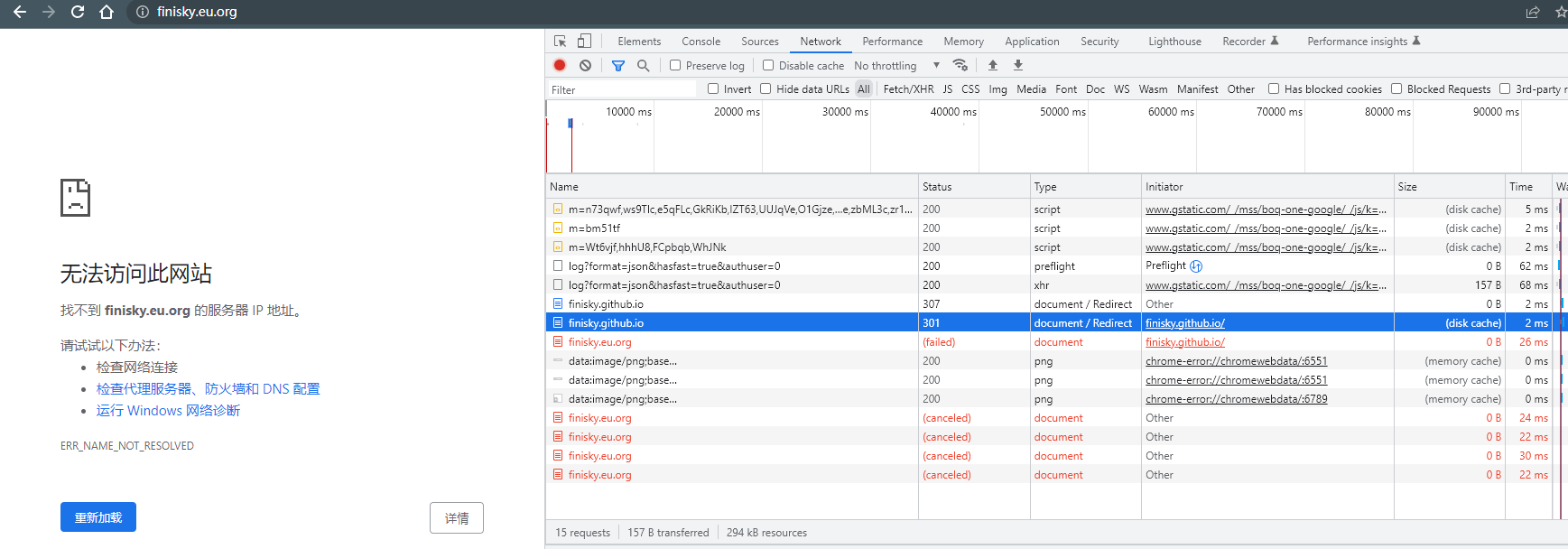This screenshot has height=549, width=1568.
Task: Filter requests by WS type
Action: [x=1122, y=89]
